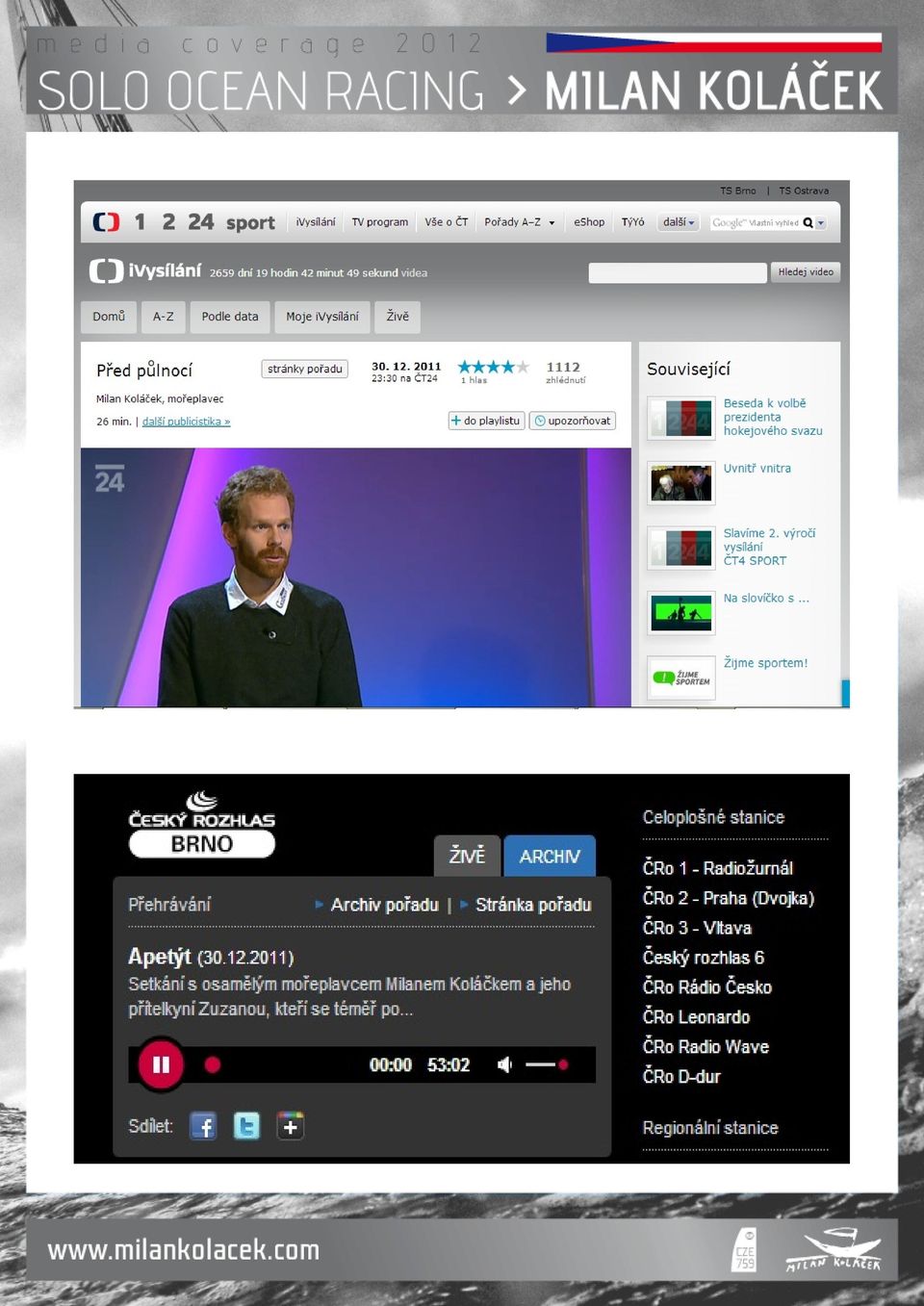
Task: Open TV program menu item
Action: click(x=380, y=222)
